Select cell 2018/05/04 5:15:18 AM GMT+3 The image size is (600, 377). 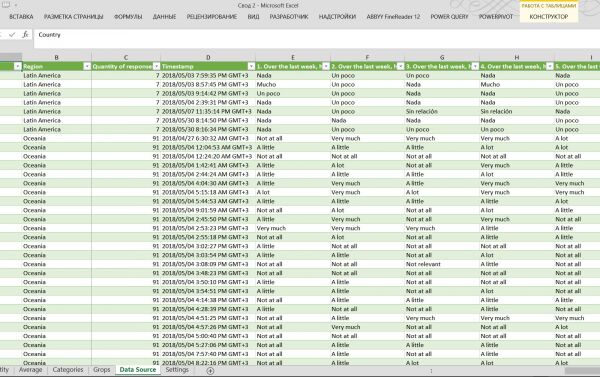coord(208,193)
